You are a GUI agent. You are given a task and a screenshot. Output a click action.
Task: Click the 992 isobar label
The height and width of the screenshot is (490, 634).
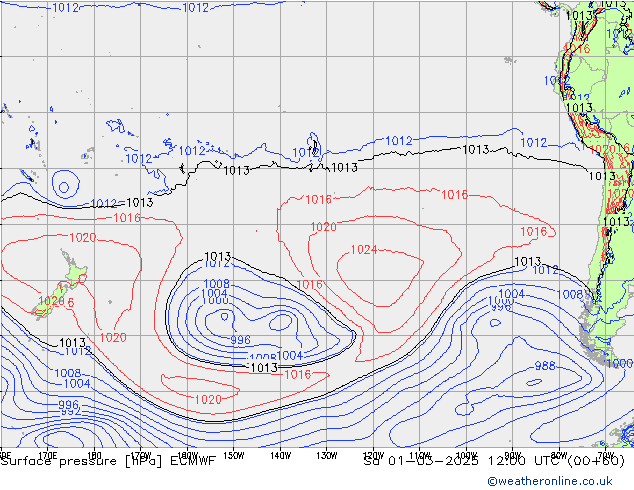coord(70,412)
